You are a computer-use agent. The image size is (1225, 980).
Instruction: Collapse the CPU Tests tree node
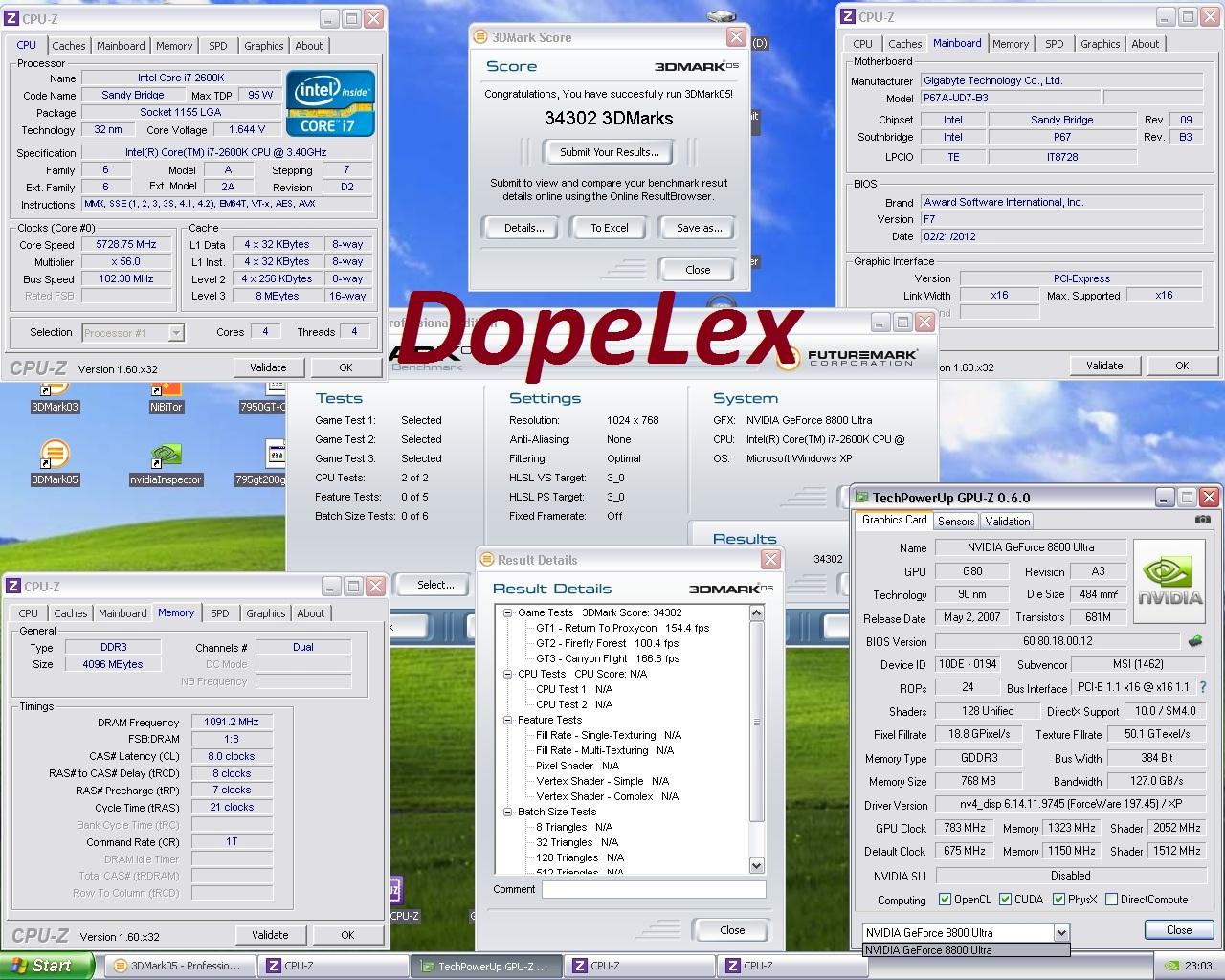click(x=507, y=674)
